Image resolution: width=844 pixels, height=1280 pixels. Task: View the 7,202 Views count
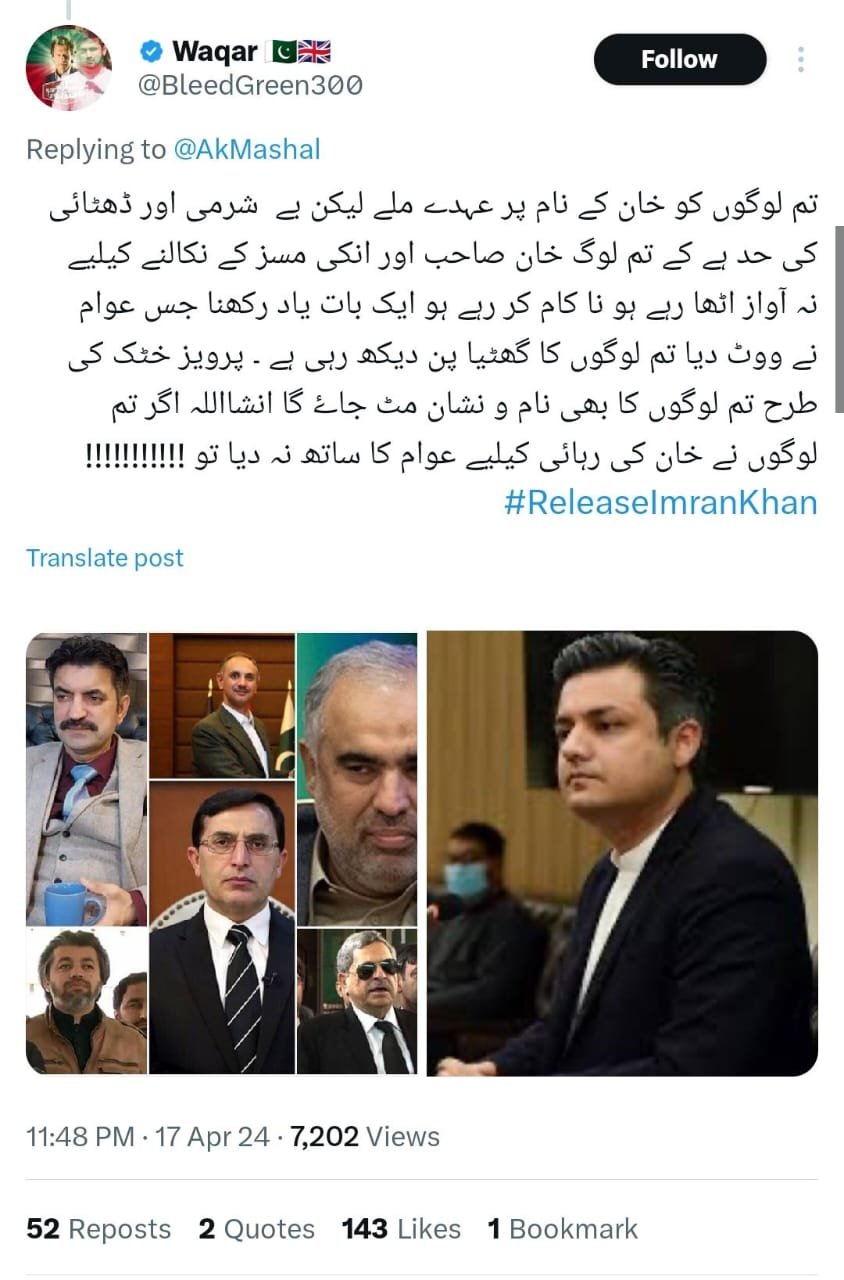(x=365, y=1136)
